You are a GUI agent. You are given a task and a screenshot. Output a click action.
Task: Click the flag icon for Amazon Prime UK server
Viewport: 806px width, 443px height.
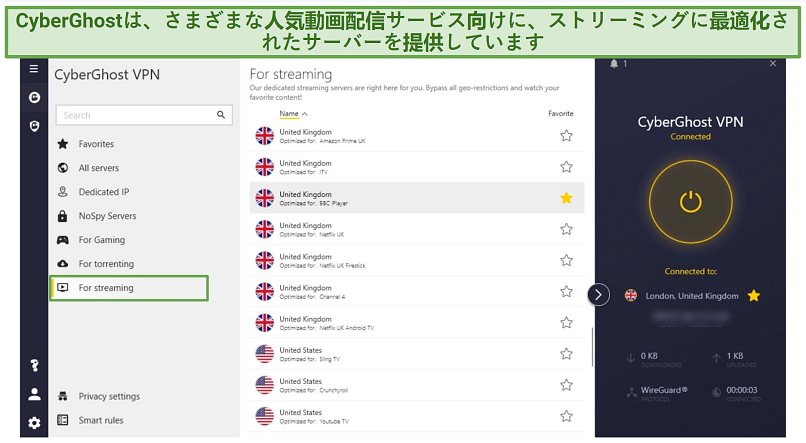pyautogui.click(x=265, y=136)
